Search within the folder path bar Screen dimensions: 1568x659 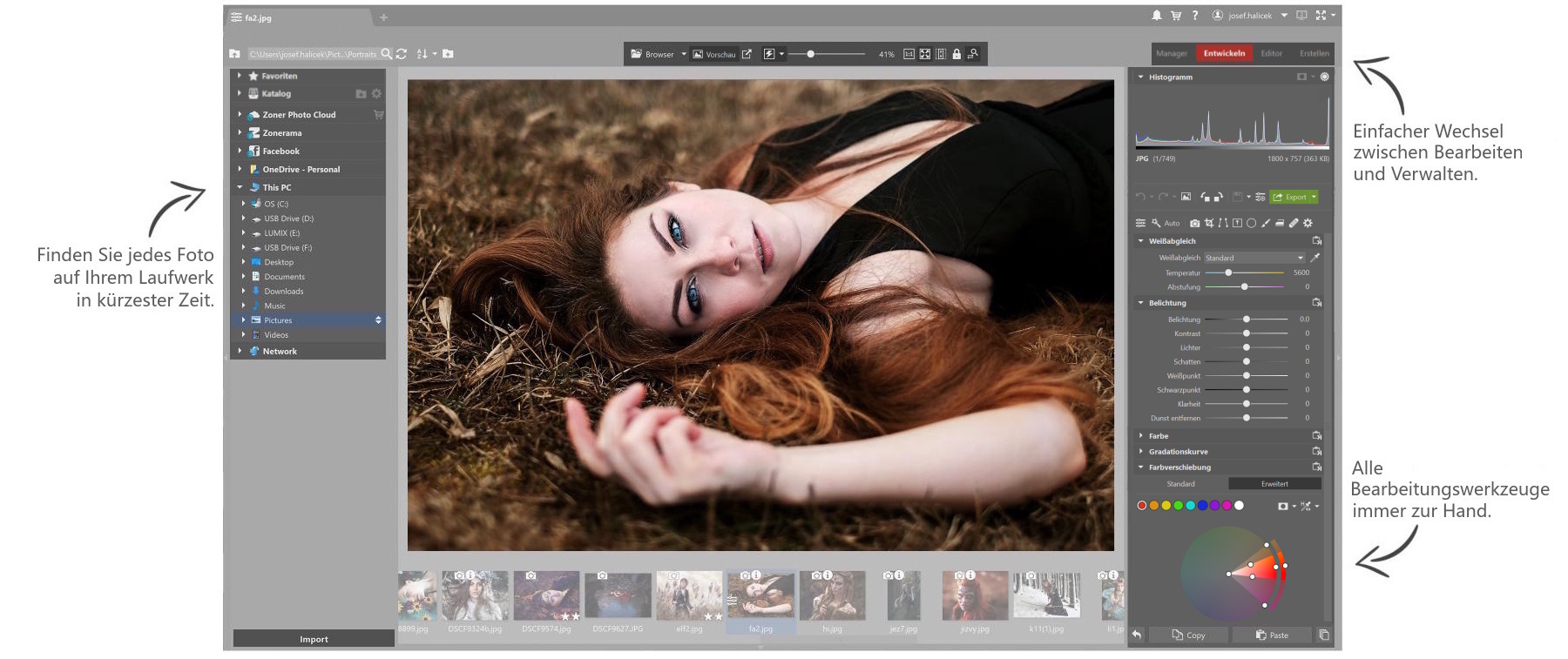pyautogui.click(x=387, y=54)
